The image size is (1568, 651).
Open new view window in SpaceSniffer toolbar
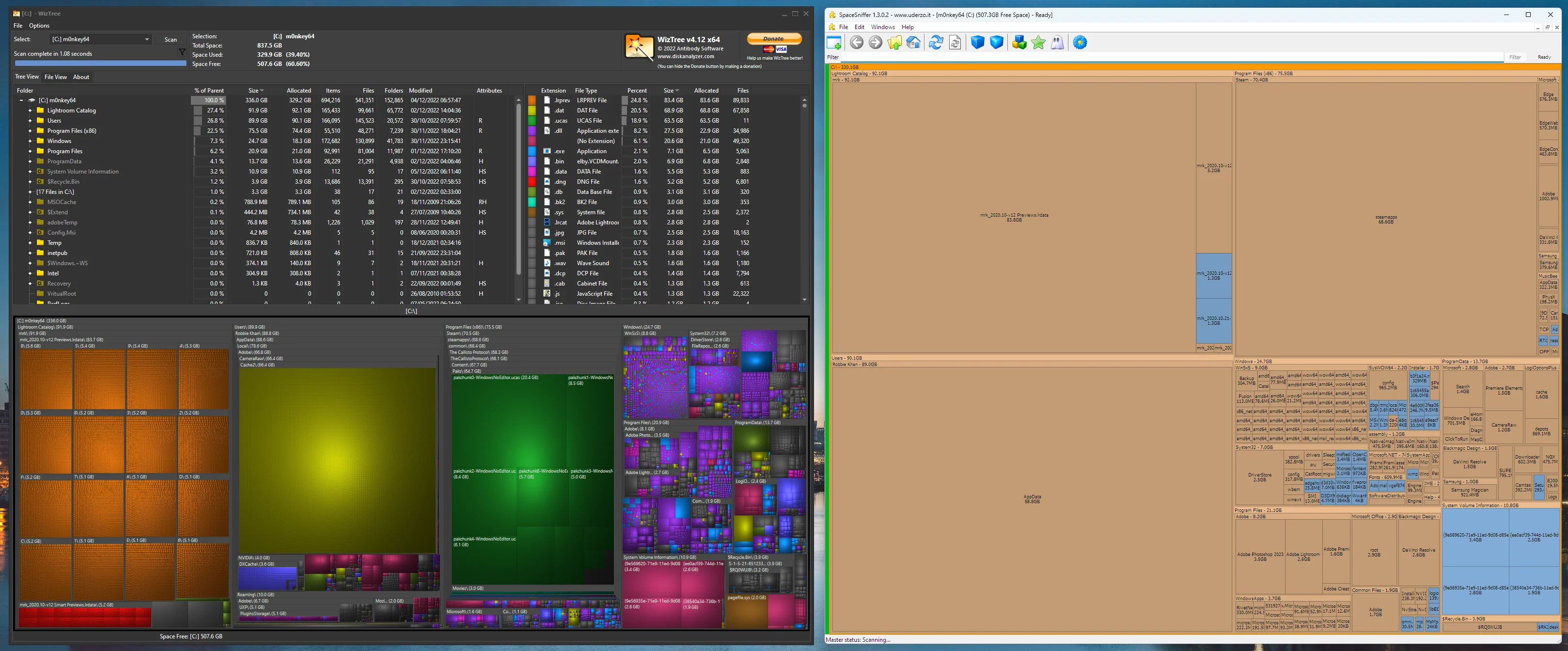pyautogui.click(x=834, y=43)
